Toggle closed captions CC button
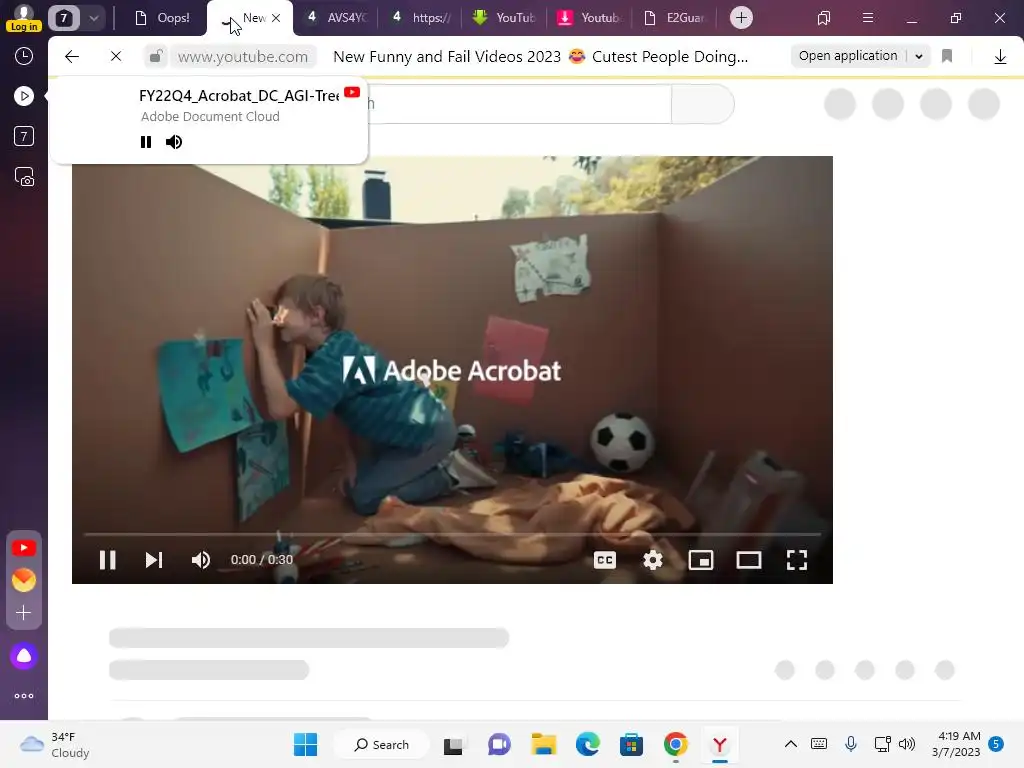This screenshot has width=1024, height=768. [x=605, y=560]
